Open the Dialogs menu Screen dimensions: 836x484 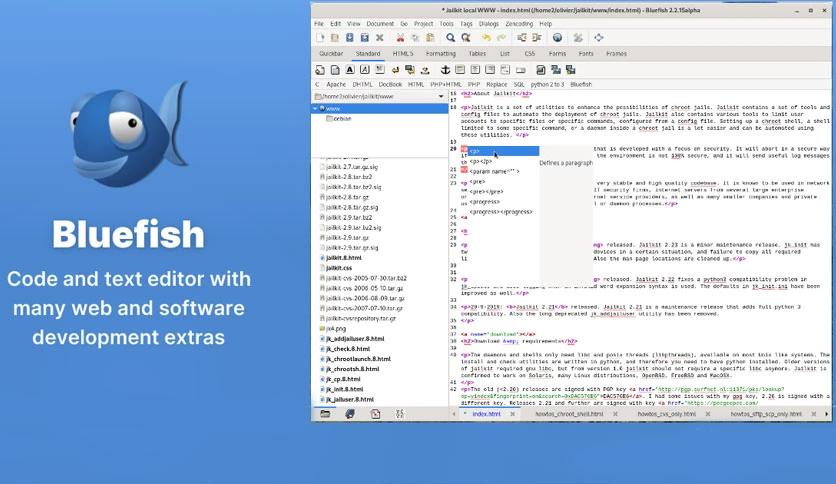pos(488,24)
